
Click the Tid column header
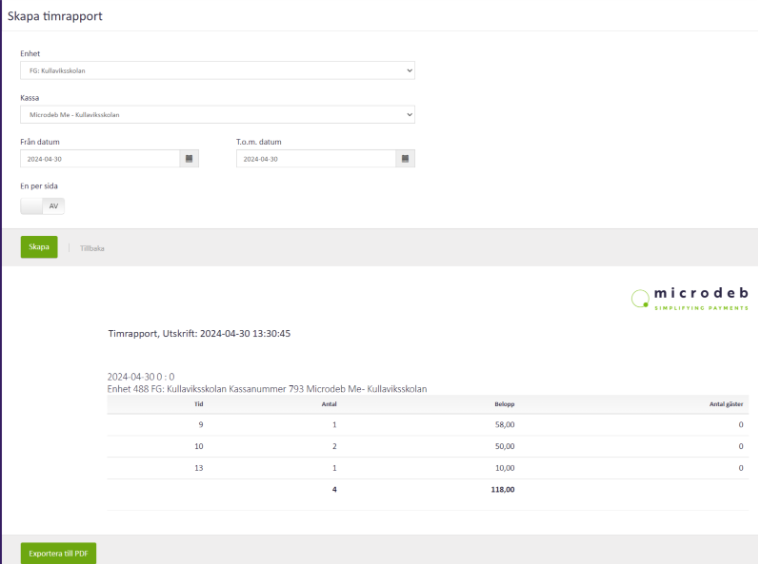(198, 405)
